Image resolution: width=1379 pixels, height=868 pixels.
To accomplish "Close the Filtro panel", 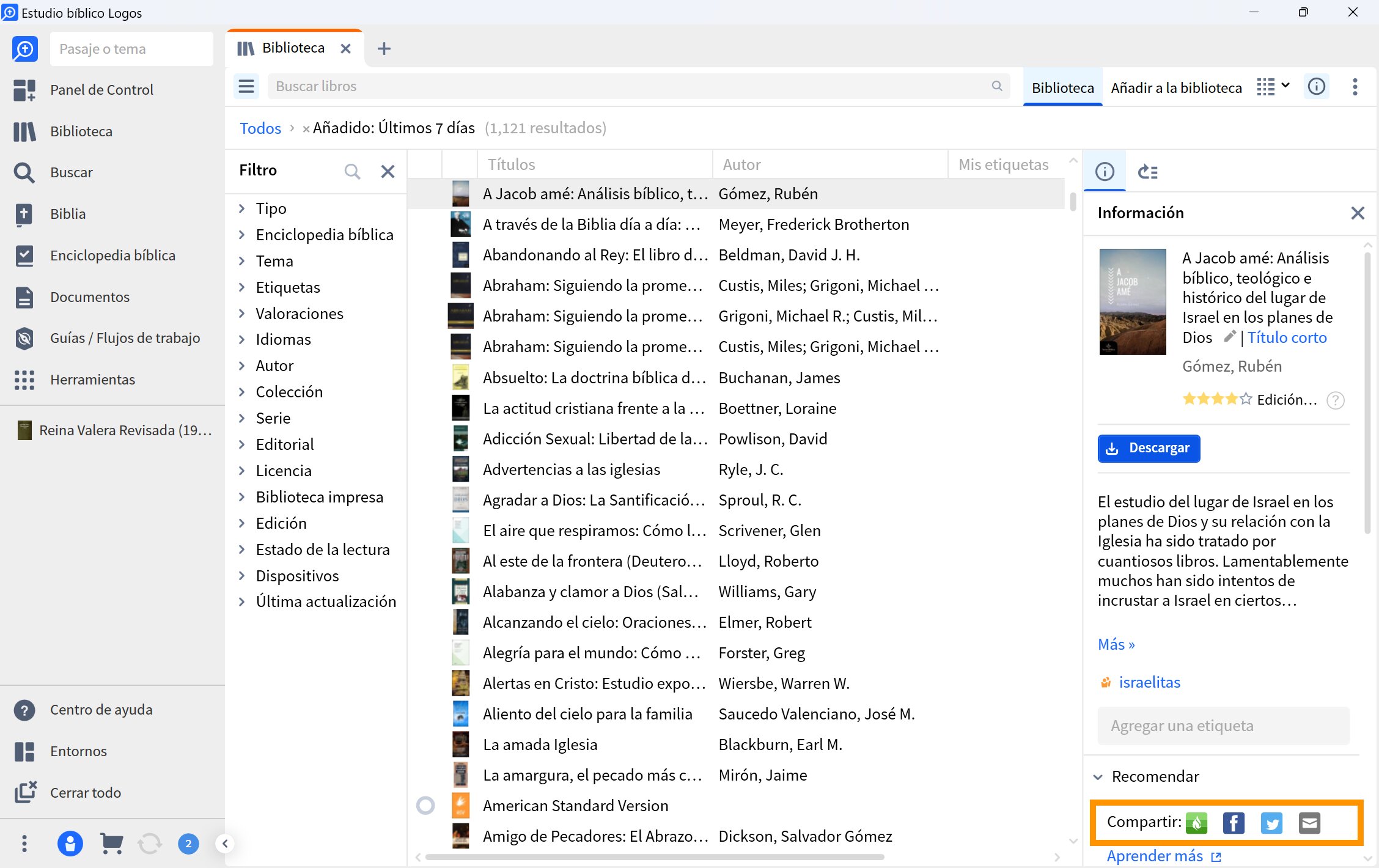I will 388,171.
